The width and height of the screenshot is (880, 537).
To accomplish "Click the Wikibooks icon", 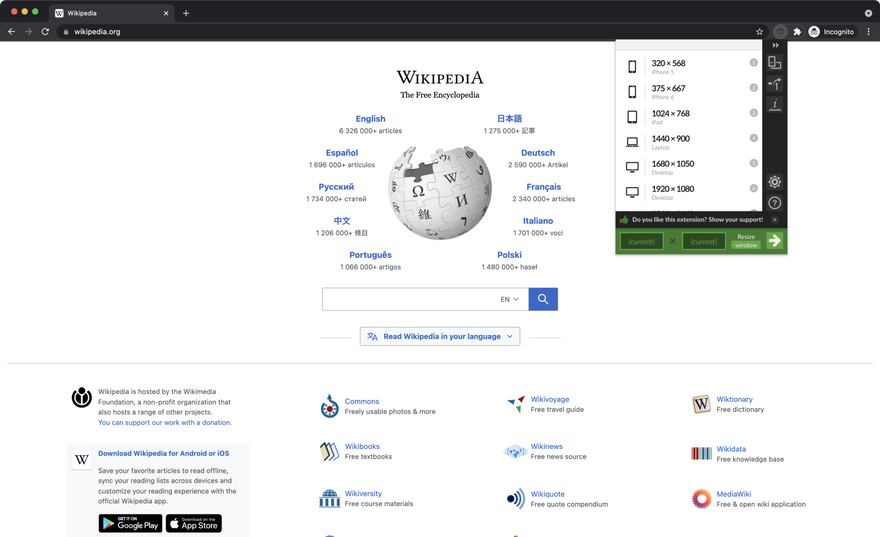I will click(x=329, y=451).
